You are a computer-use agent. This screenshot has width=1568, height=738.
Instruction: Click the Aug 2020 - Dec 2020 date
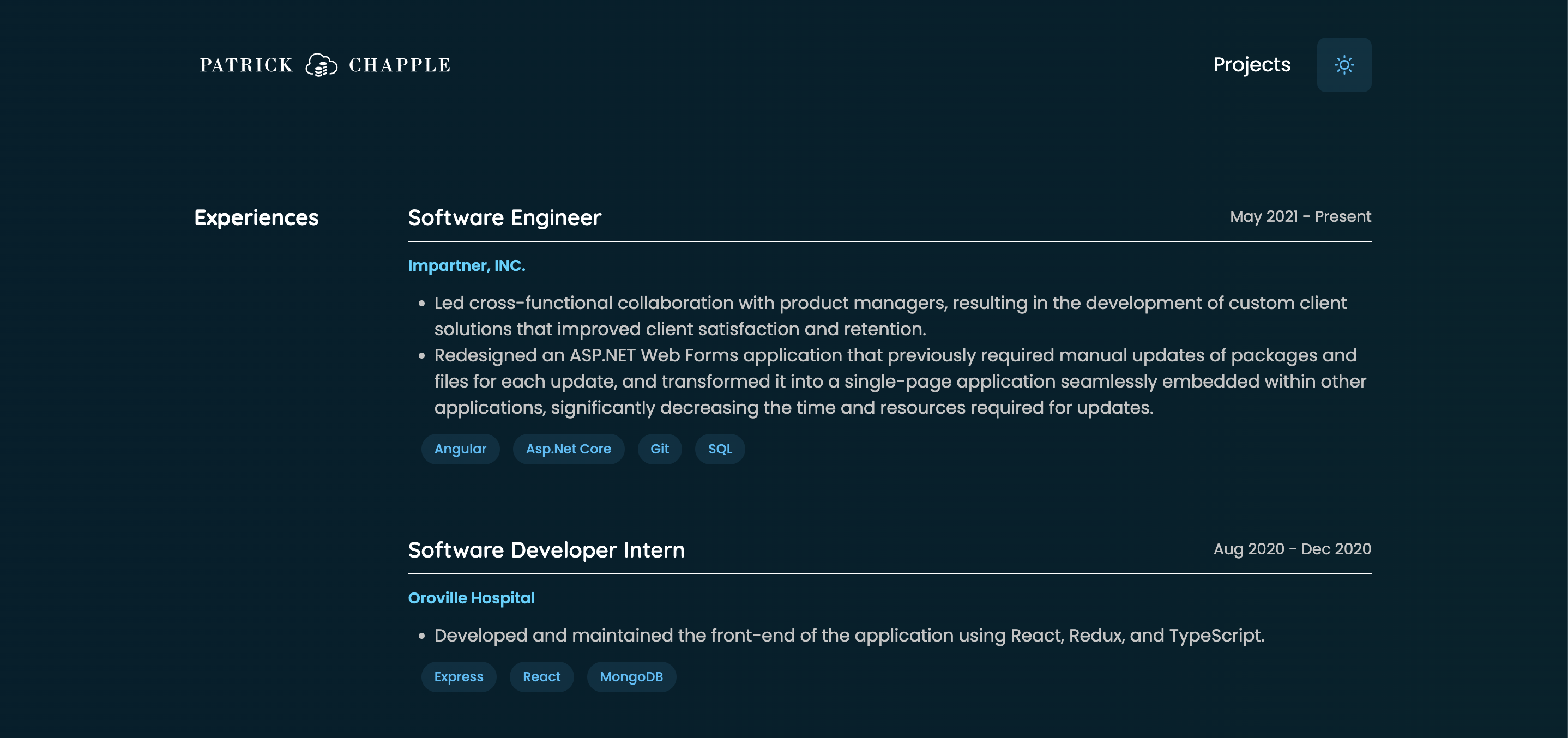coord(1292,549)
